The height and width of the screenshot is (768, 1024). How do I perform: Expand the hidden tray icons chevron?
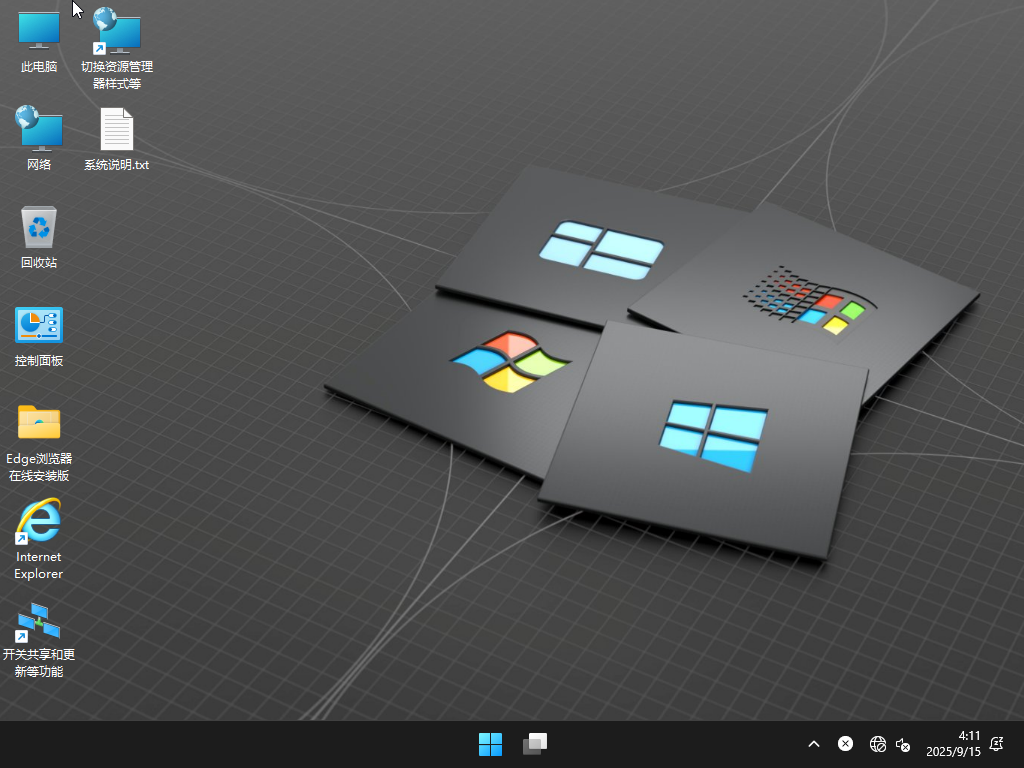(814, 744)
